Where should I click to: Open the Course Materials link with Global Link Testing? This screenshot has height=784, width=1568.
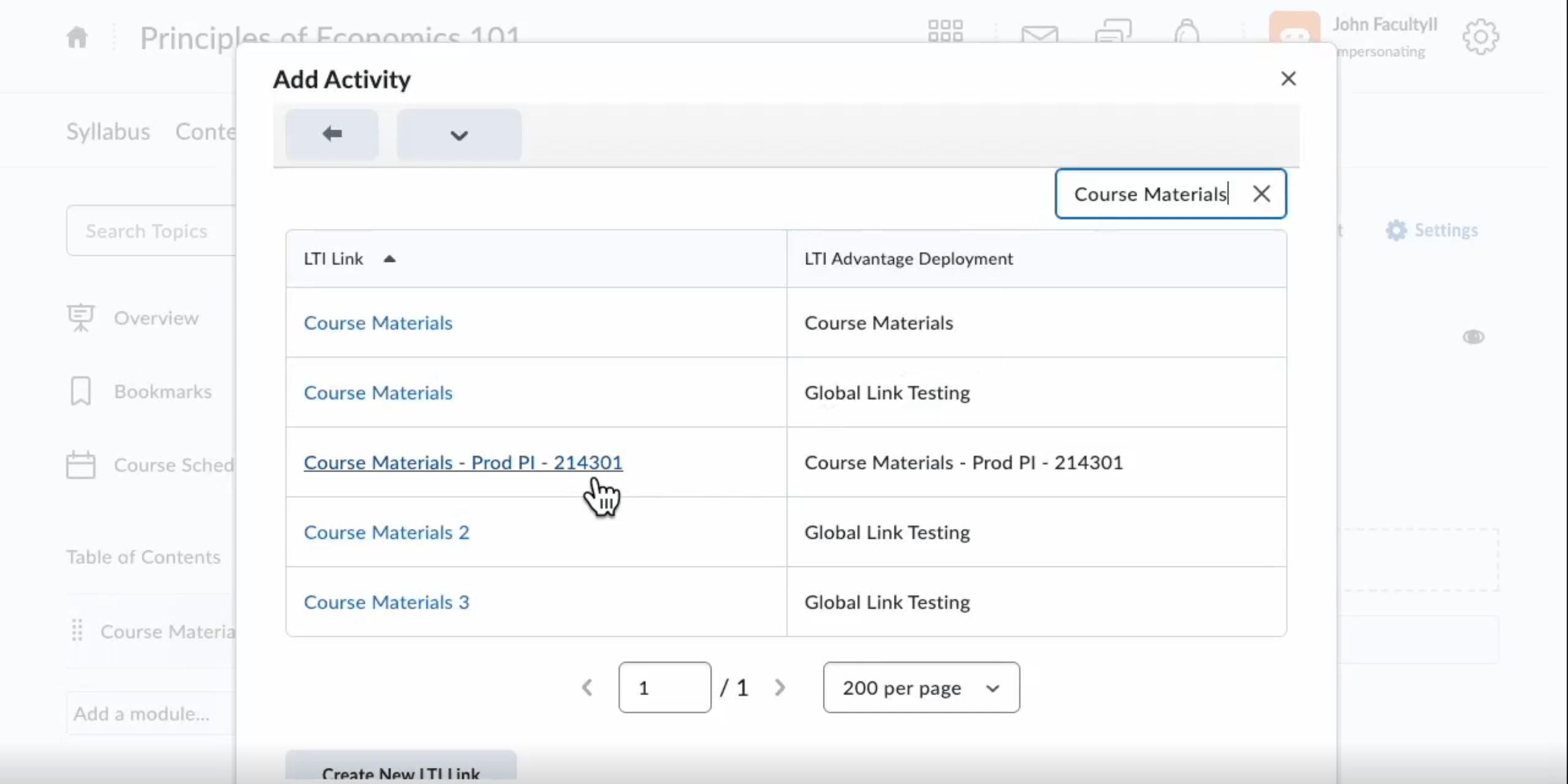click(378, 393)
